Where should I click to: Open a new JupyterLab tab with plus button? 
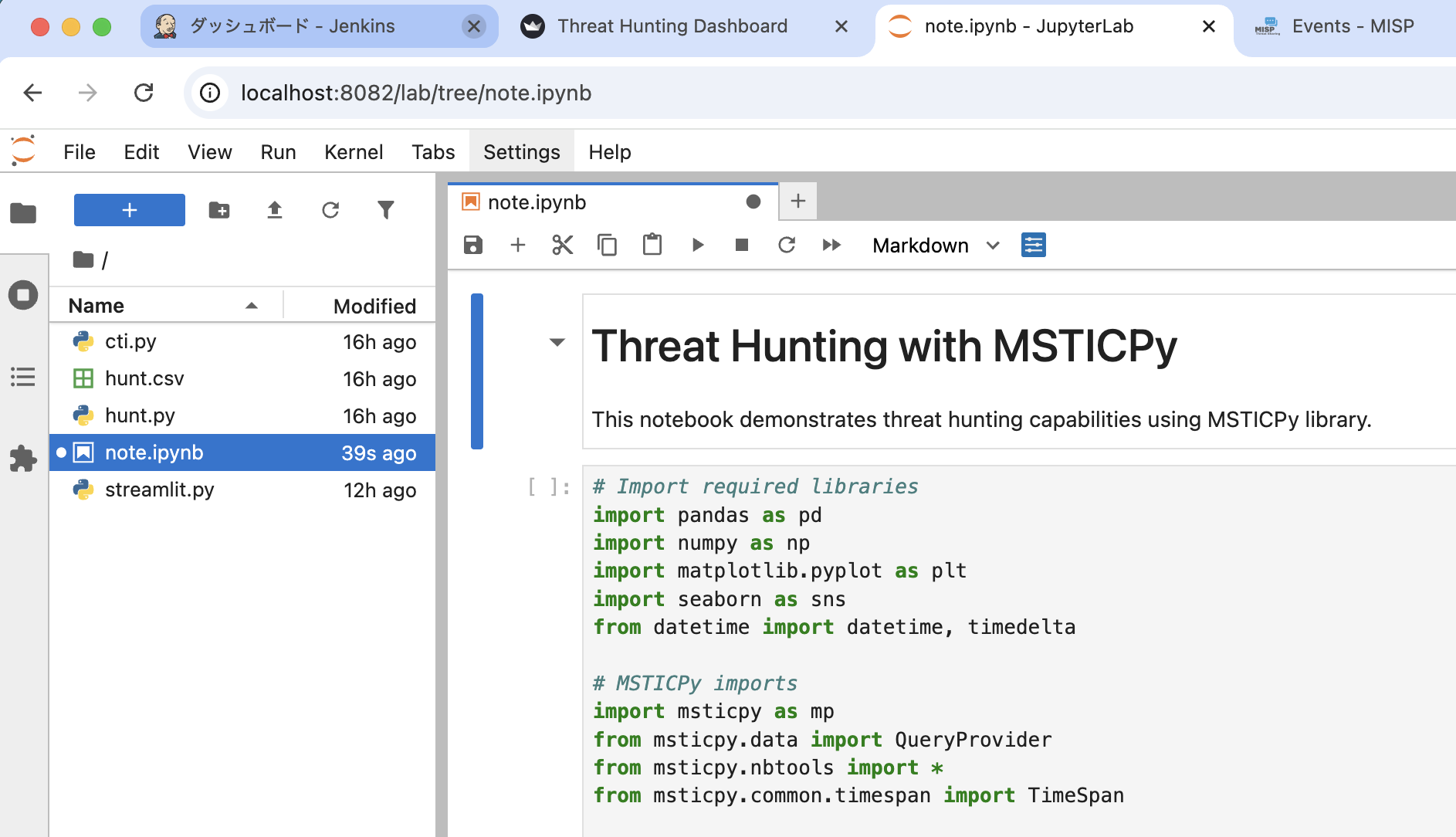point(798,201)
